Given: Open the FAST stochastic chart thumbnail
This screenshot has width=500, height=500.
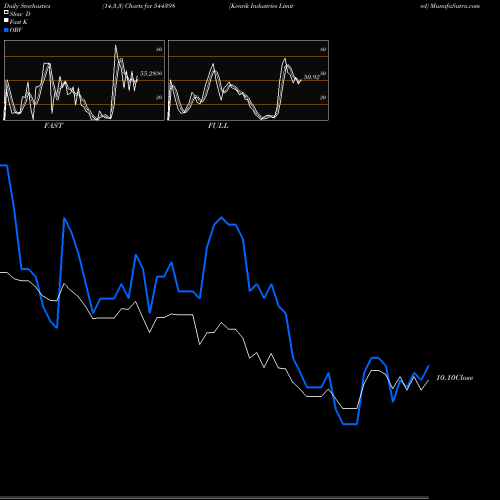Looking at the screenshot, I should [x=84, y=80].
